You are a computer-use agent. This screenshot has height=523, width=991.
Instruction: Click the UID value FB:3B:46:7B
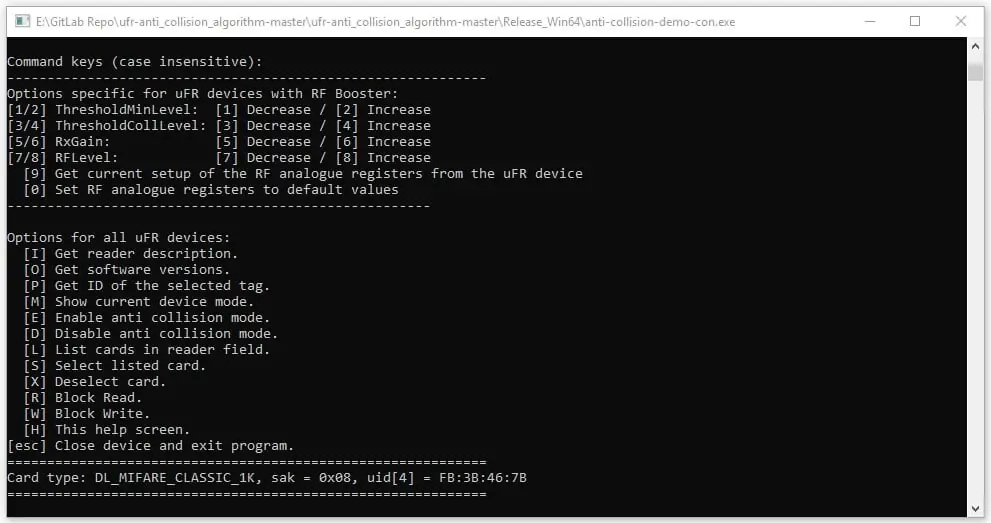483,478
